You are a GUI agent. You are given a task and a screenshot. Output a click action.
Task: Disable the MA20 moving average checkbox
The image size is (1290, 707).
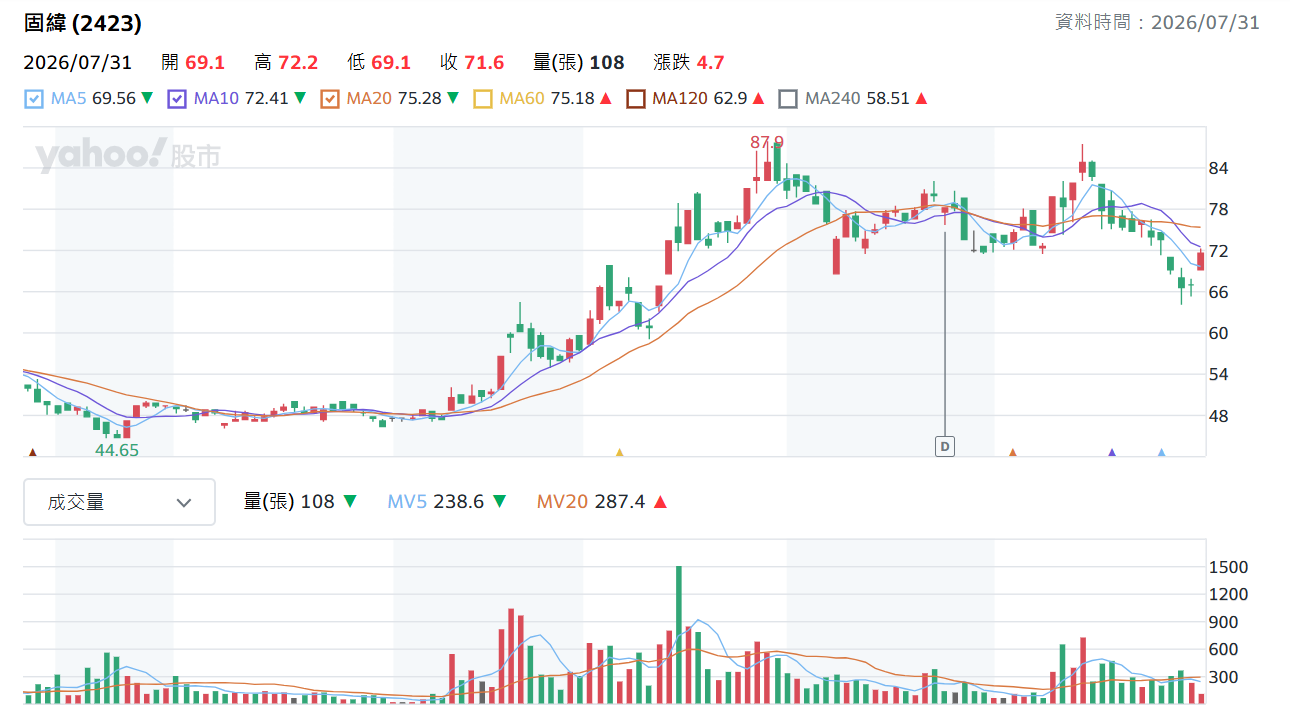[x=330, y=99]
